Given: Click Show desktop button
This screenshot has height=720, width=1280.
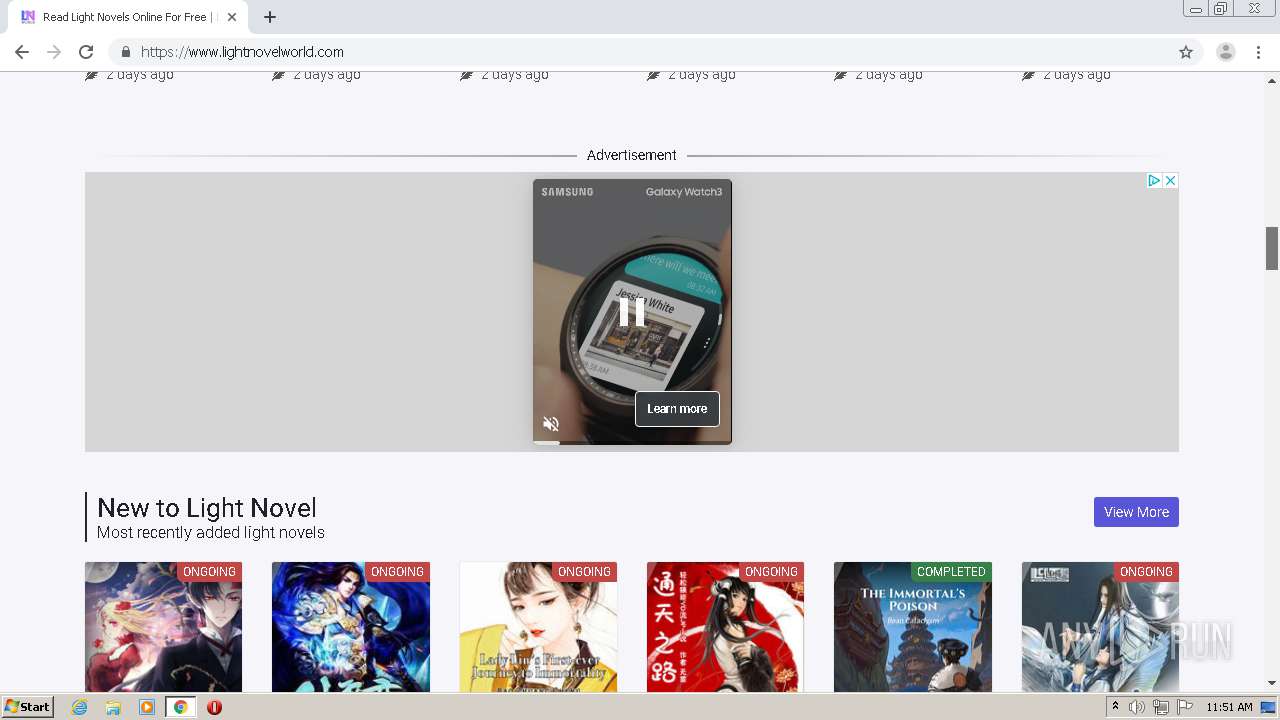Looking at the screenshot, I should 1268,707.
